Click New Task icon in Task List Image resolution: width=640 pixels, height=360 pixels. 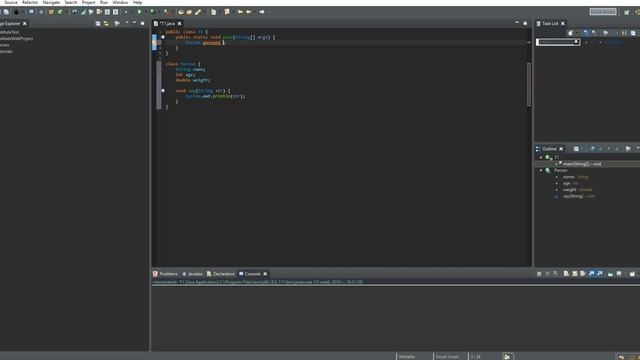571,33
